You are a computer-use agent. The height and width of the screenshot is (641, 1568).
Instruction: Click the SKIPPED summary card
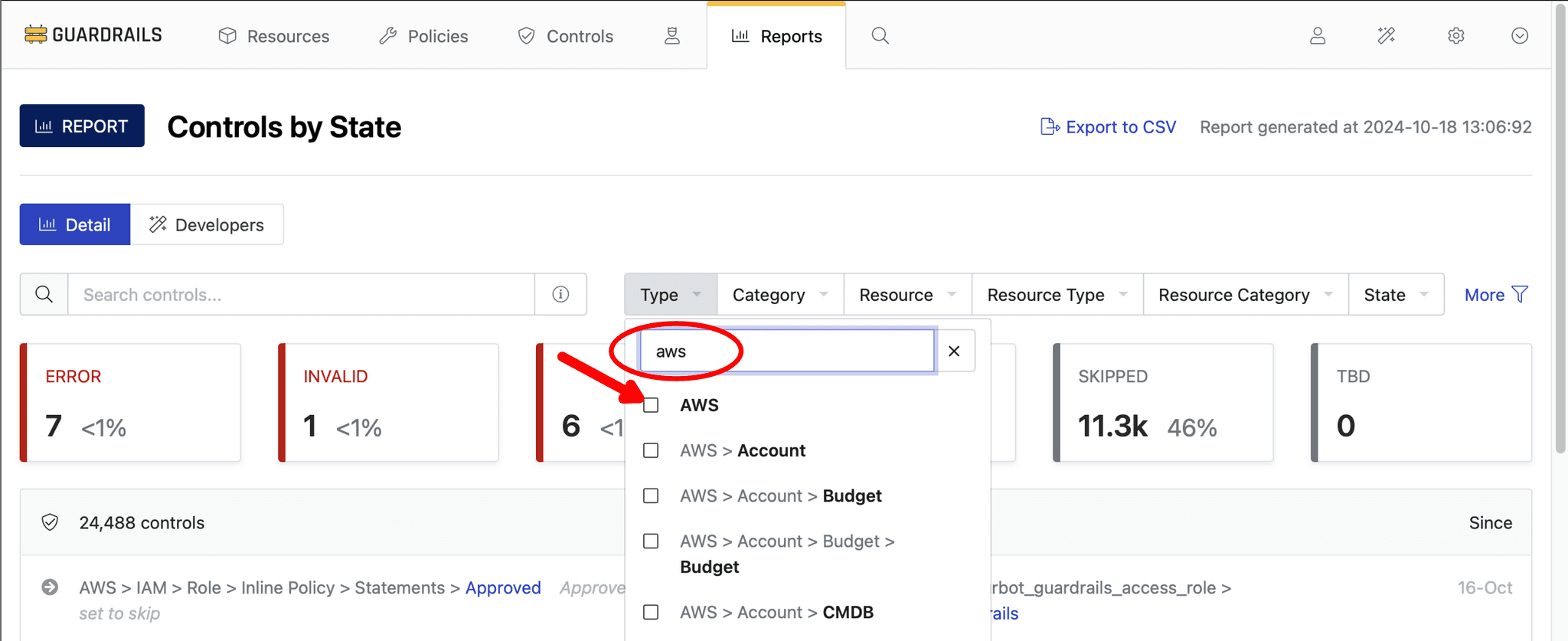pyautogui.click(x=1163, y=403)
